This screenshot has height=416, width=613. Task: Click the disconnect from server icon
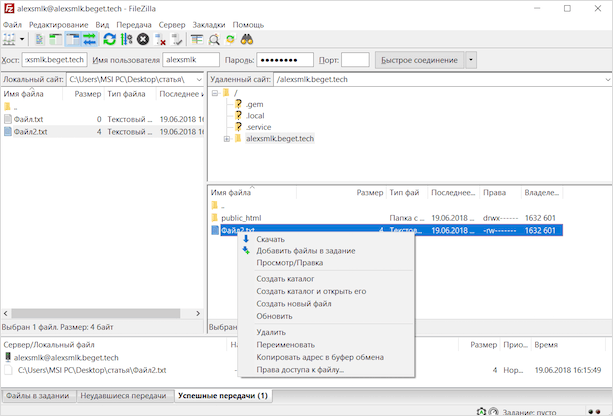tap(160, 40)
